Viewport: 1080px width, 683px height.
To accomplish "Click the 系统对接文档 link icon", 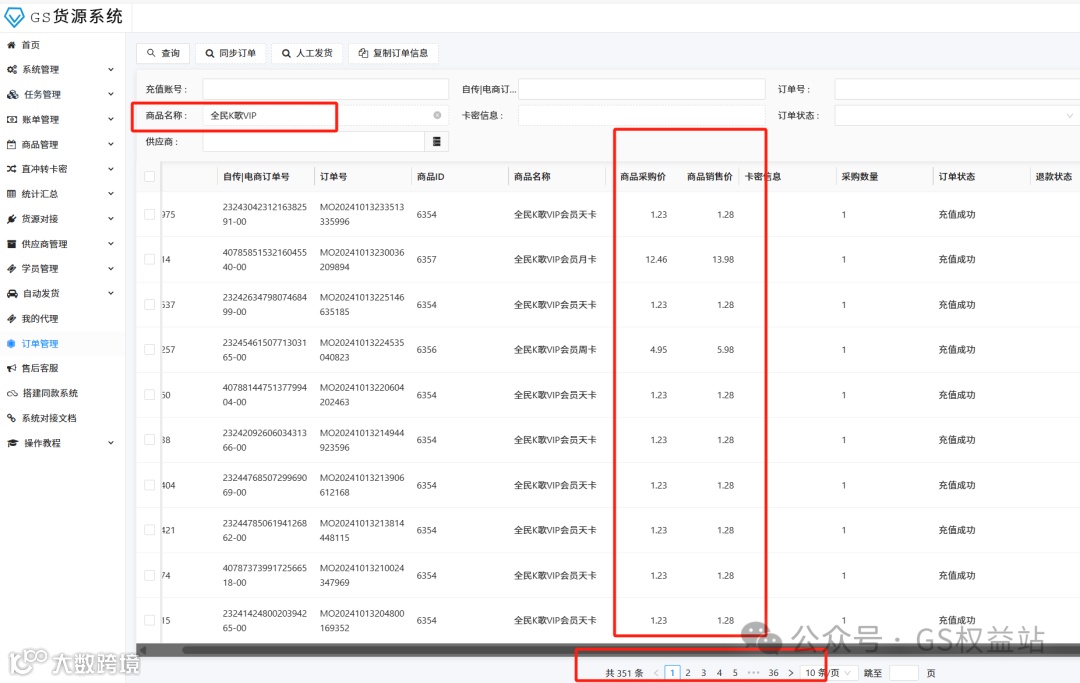I will (11, 418).
